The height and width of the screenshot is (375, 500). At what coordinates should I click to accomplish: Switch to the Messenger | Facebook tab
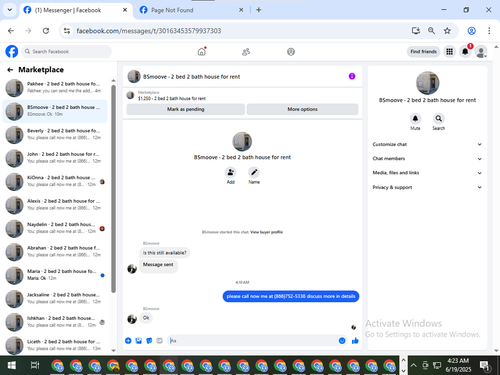76,10
